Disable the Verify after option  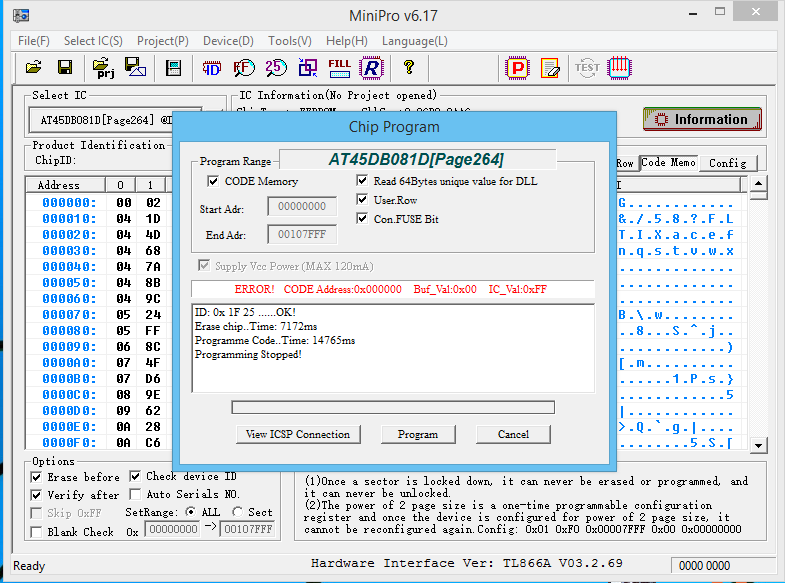[37, 495]
